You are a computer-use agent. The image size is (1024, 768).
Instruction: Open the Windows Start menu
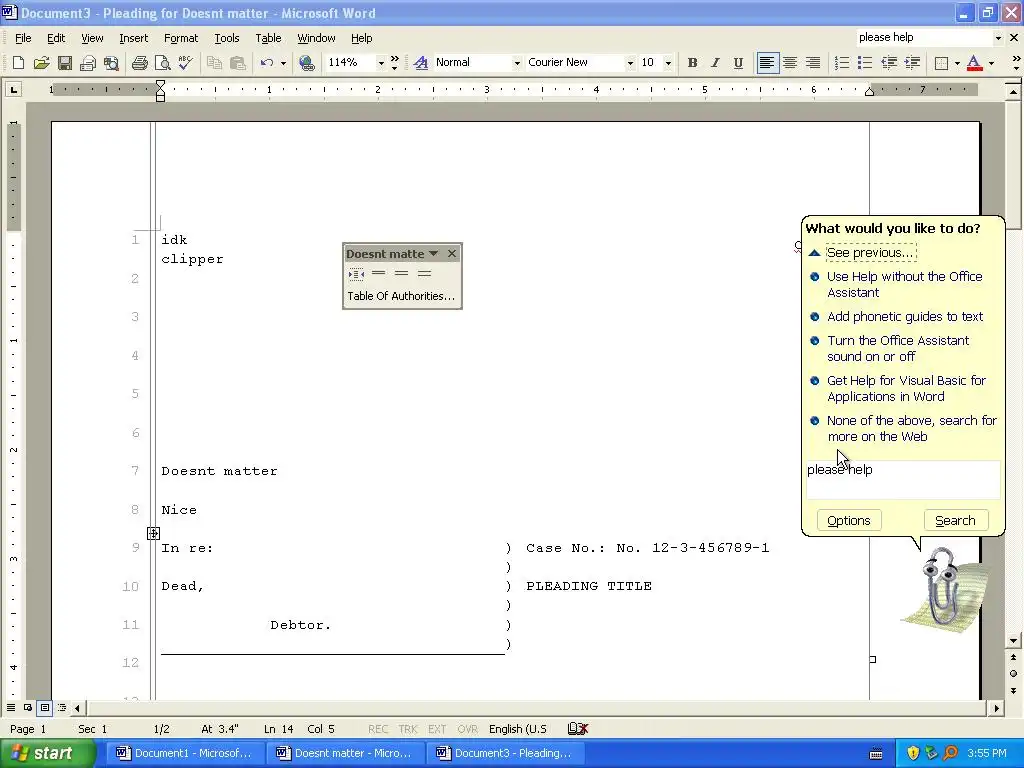[x=48, y=753]
